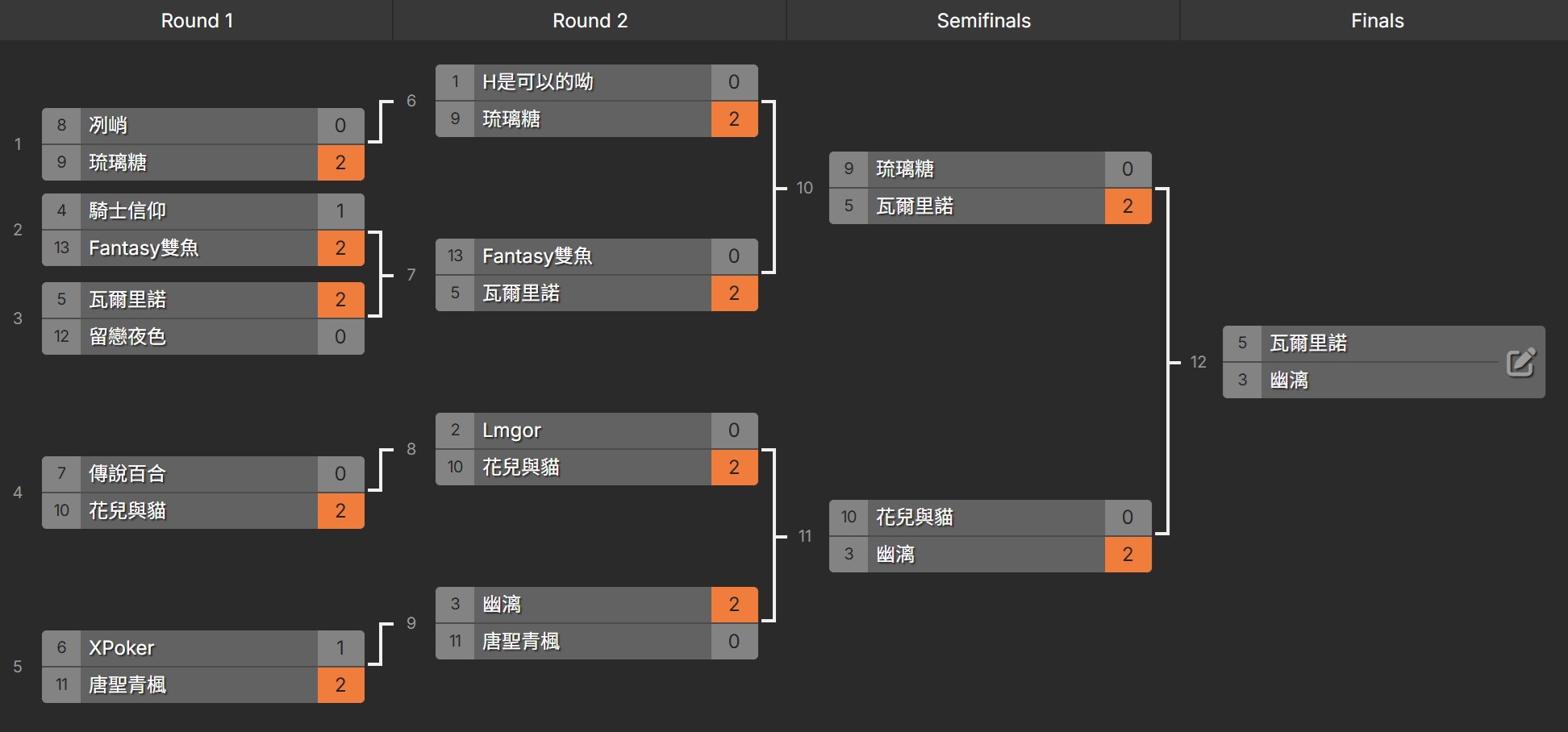1568x732 pixels.
Task: Click the edit icon on the Finals match
Action: (1520, 363)
